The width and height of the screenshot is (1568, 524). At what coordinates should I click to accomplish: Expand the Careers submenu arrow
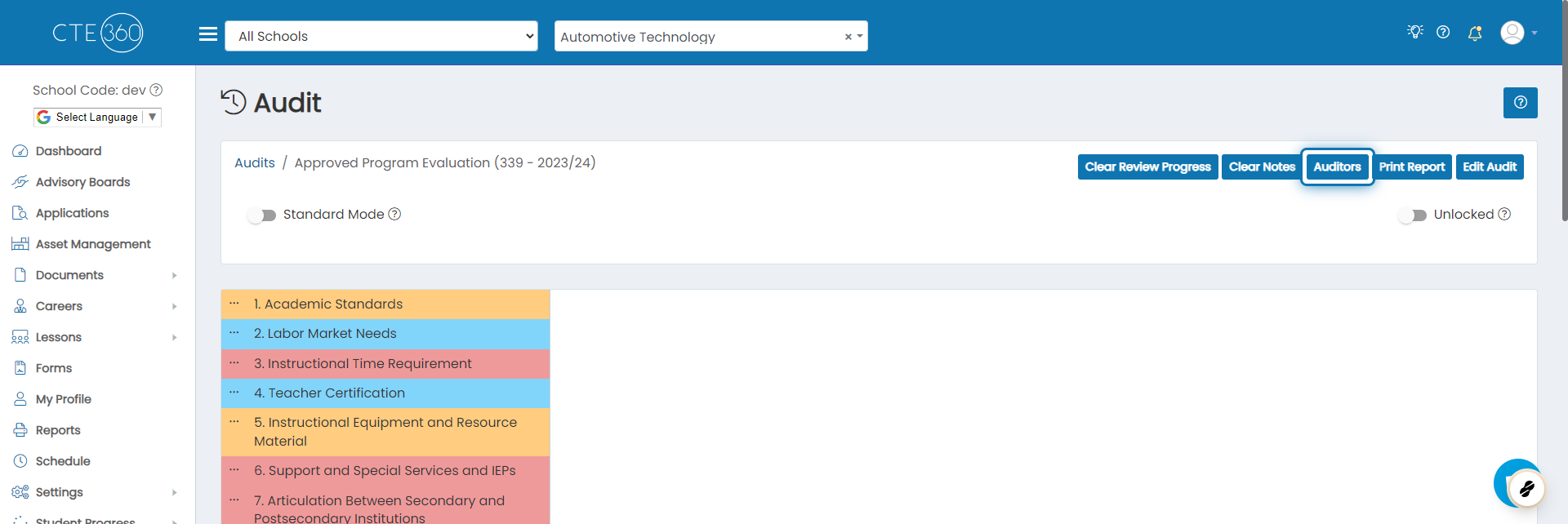click(x=174, y=306)
